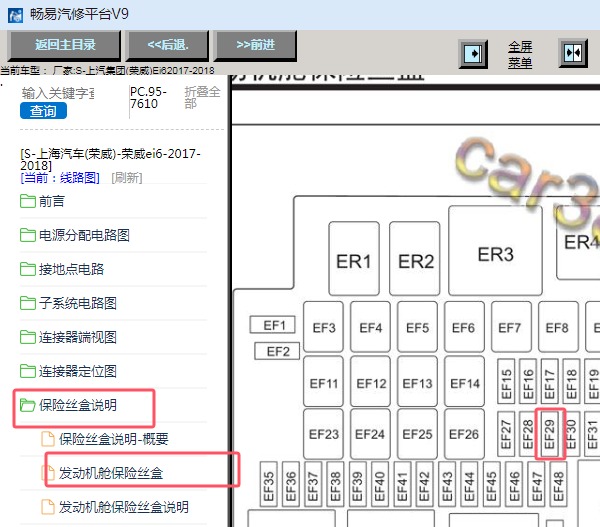Expand the 连接器端视图 folder

(78, 337)
